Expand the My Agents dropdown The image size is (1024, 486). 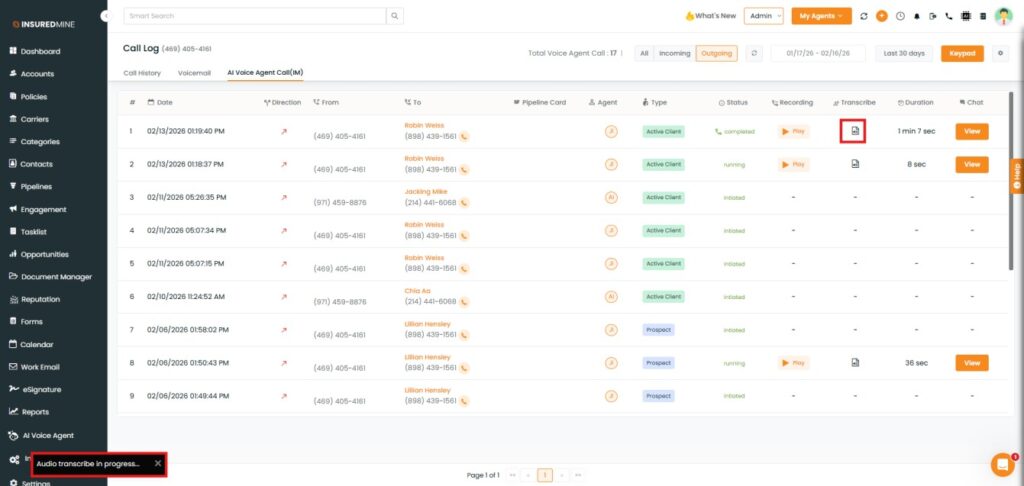[820, 16]
